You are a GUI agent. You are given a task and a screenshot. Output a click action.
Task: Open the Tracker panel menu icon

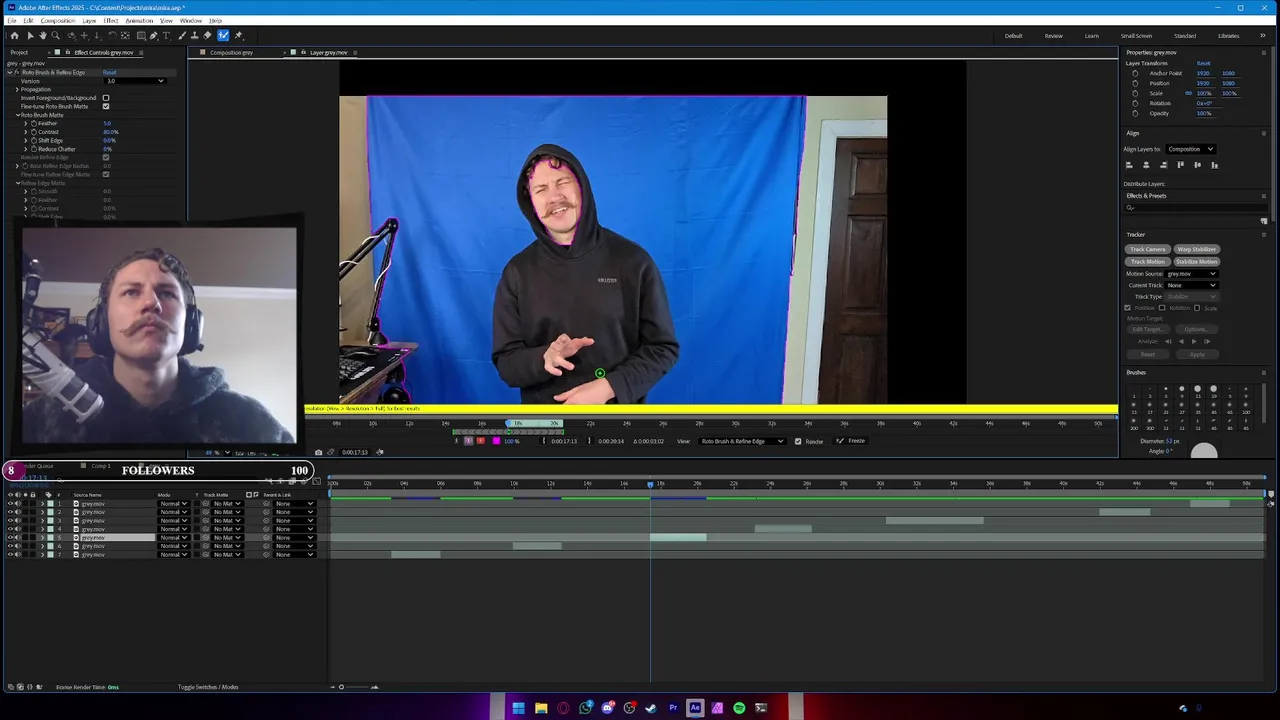click(x=1264, y=235)
